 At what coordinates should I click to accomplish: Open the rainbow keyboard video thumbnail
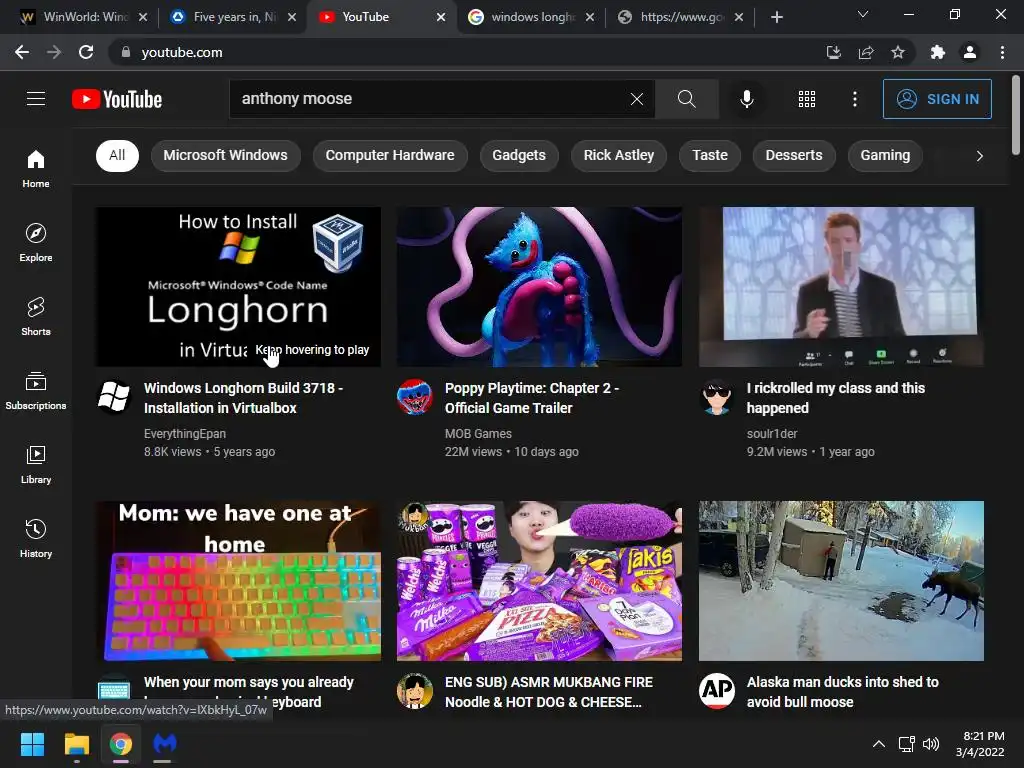[x=238, y=581]
